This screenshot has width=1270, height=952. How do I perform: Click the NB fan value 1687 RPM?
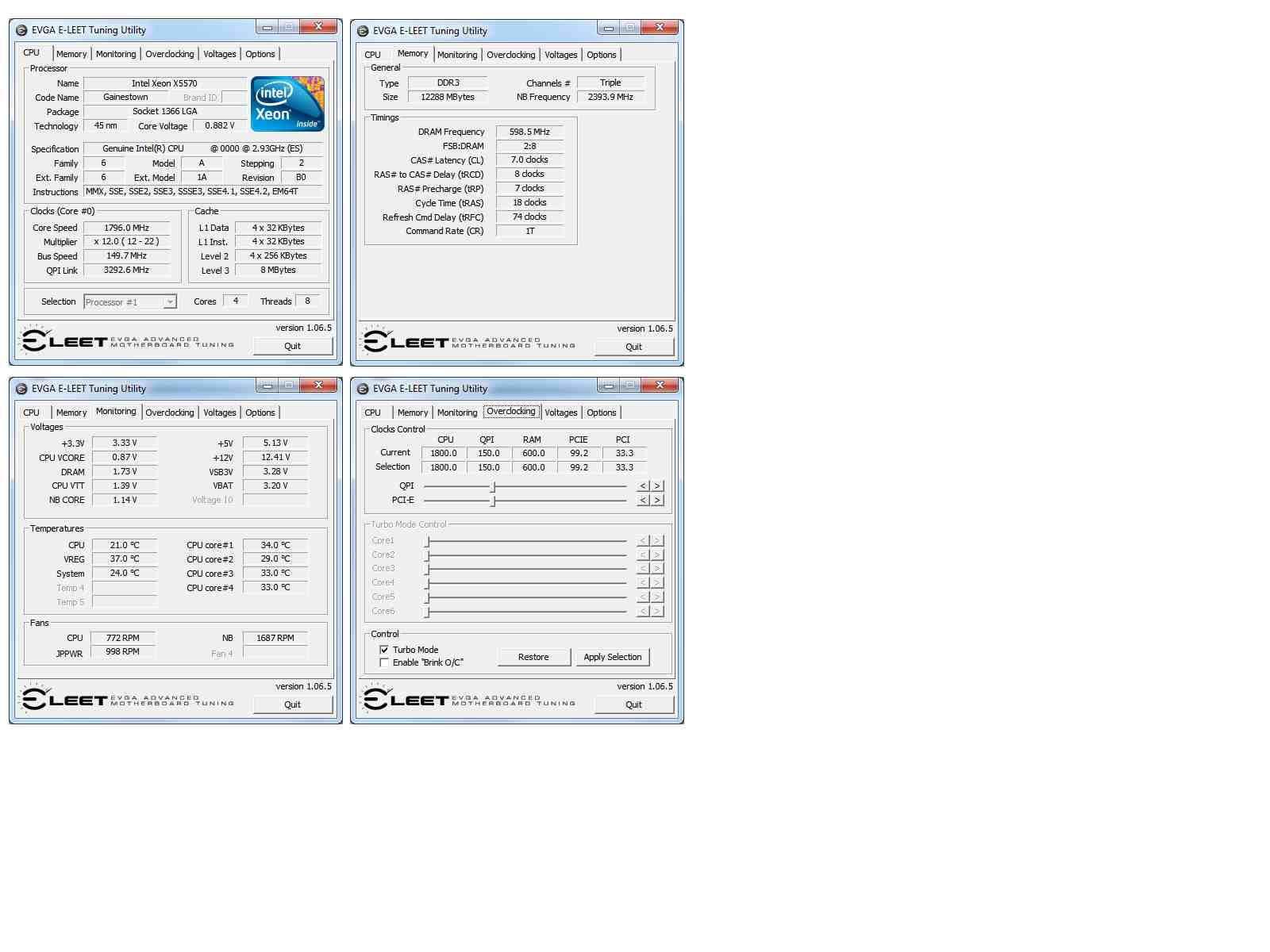[275, 639]
